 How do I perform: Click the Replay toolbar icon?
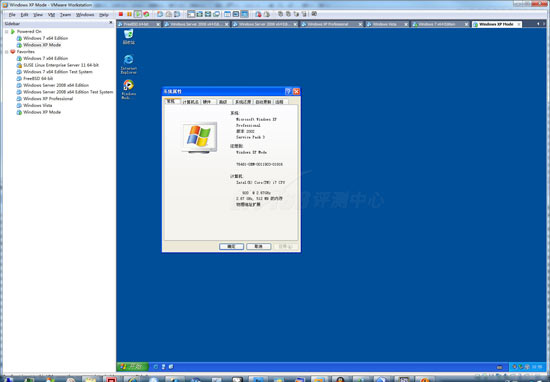(x=267, y=14)
